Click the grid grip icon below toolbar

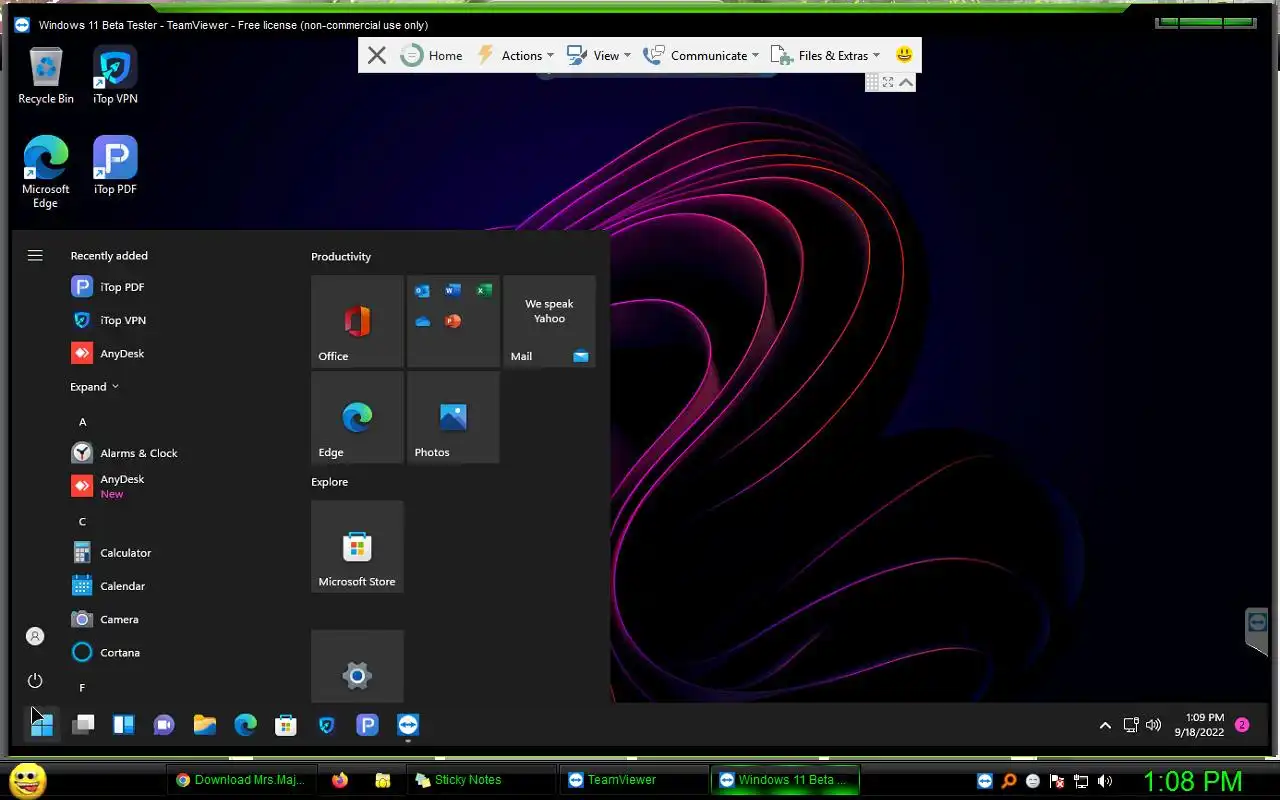point(872,82)
